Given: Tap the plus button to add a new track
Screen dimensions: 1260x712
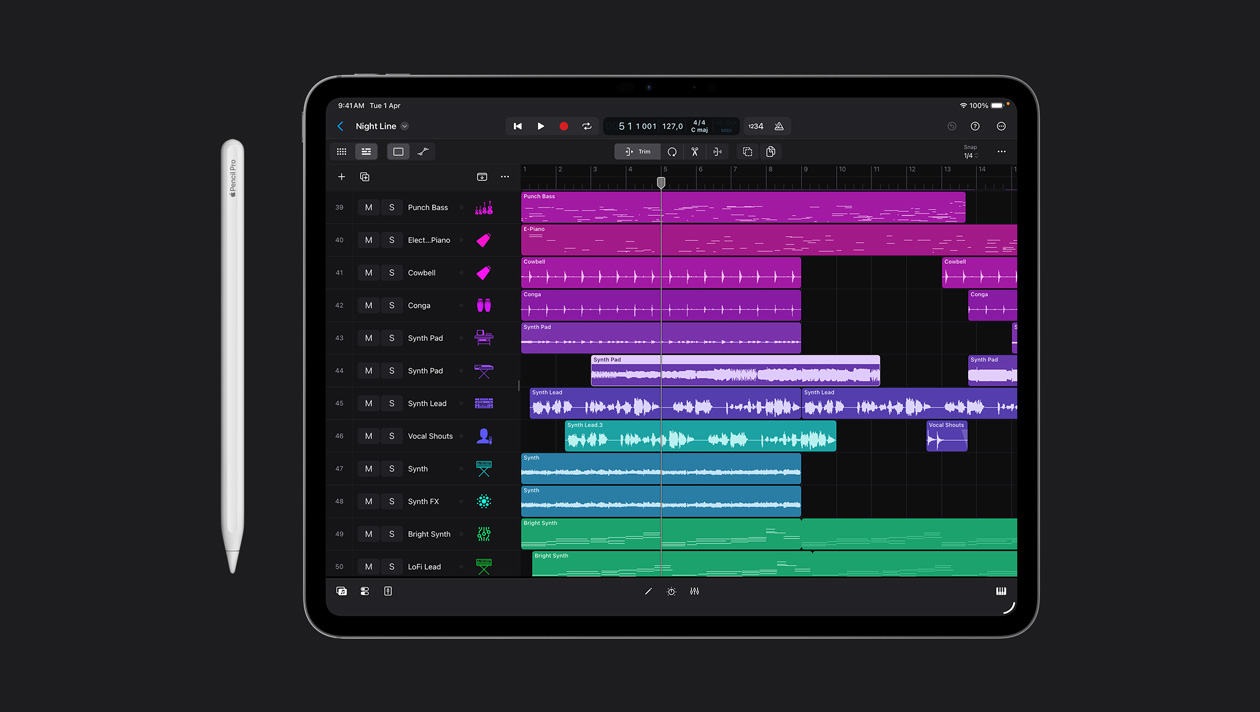Looking at the screenshot, I should (x=341, y=176).
